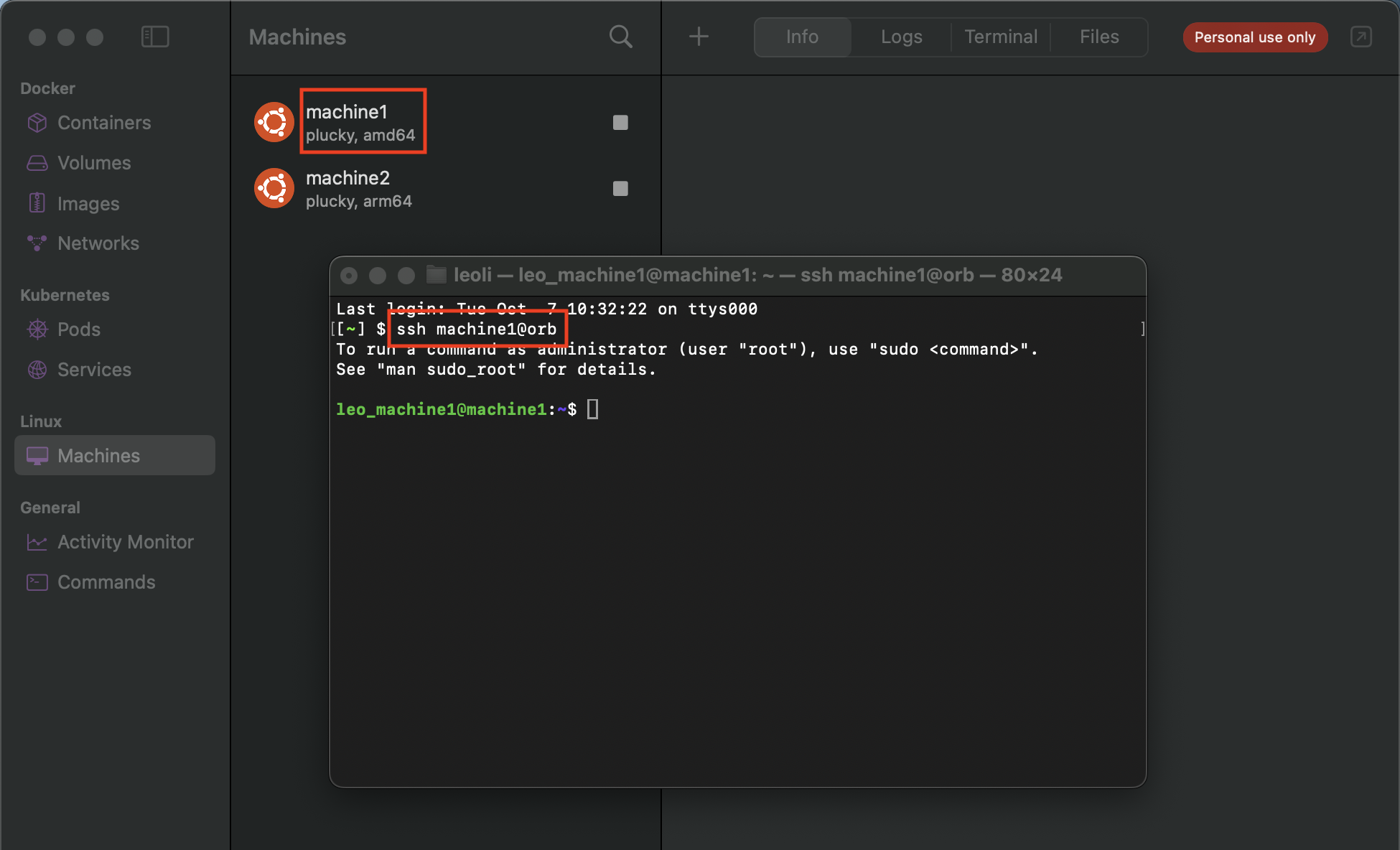This screenshot has height=850, width=1400.
Task: Open Containers in the Docker sidebar
Action: 104,123
